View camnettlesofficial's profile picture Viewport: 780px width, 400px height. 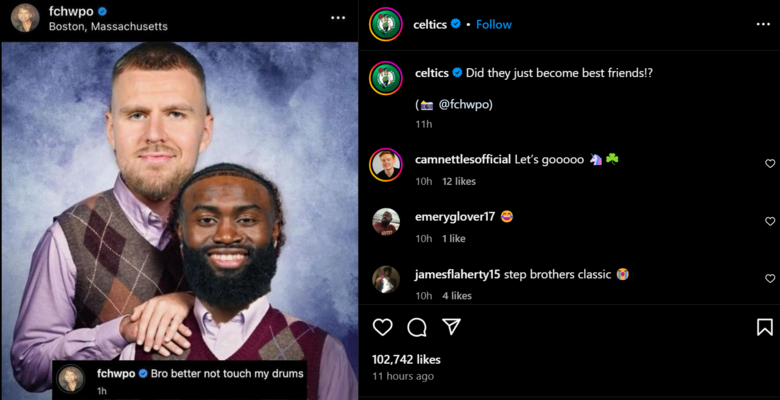click(x=386, y=165)
